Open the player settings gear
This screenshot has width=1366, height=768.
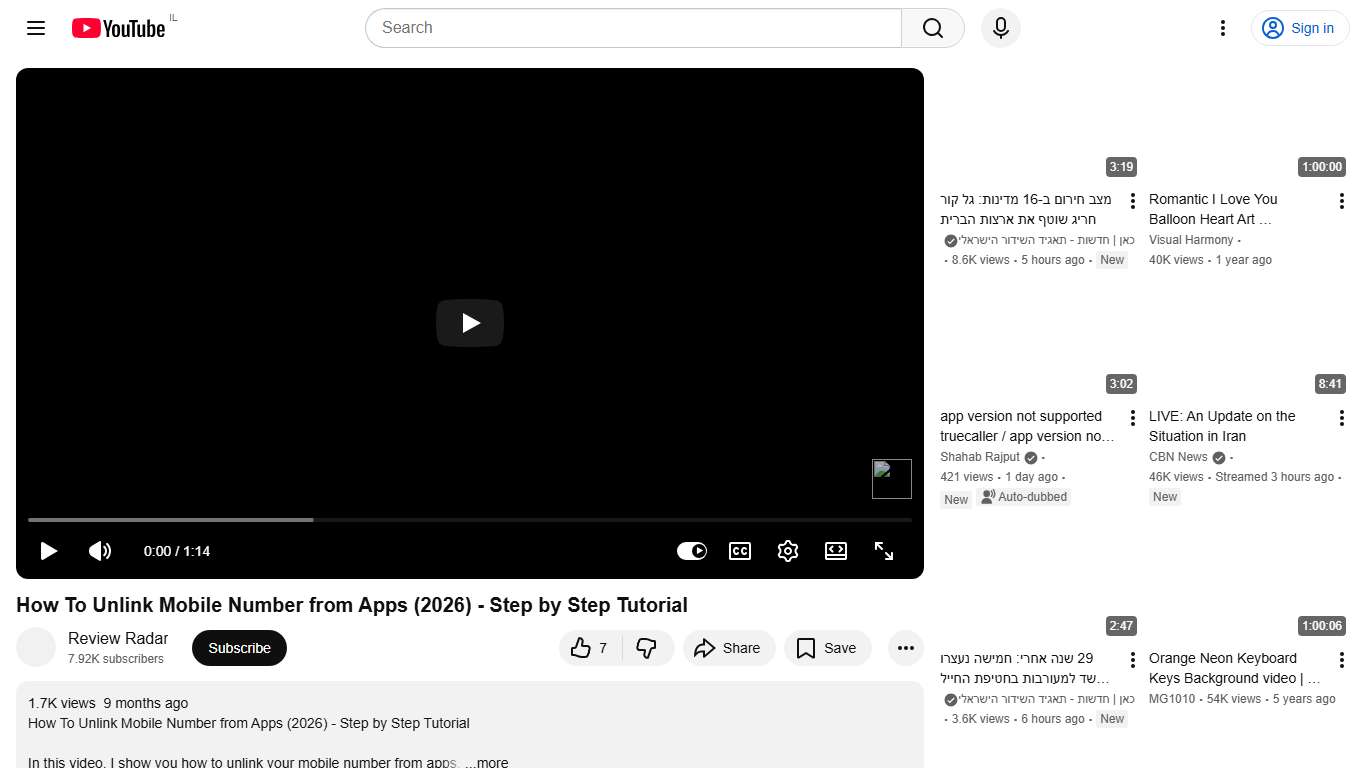788,551
